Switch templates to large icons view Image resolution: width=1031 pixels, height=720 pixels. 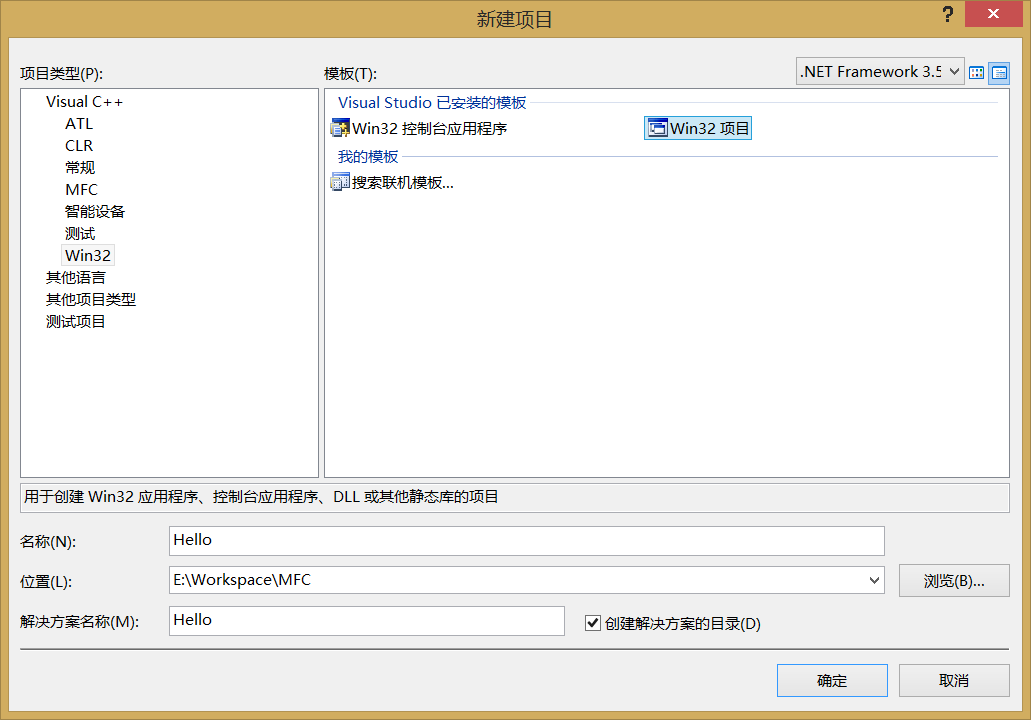click(x=976, y=72)
